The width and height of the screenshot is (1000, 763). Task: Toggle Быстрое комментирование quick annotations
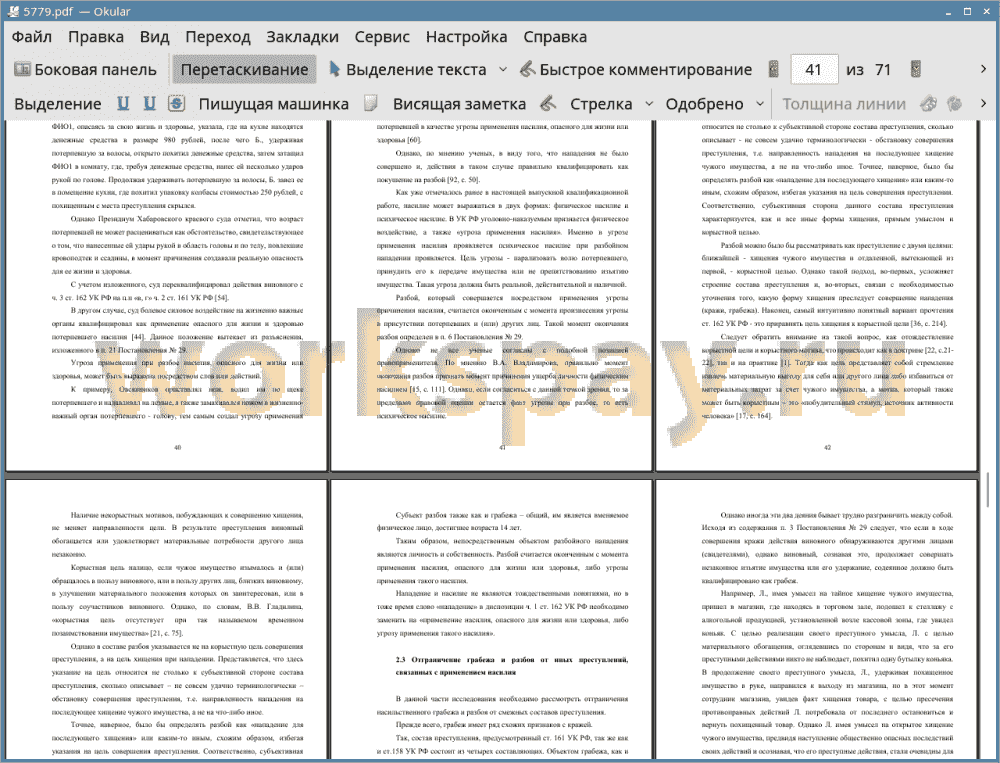pos(635,70)
